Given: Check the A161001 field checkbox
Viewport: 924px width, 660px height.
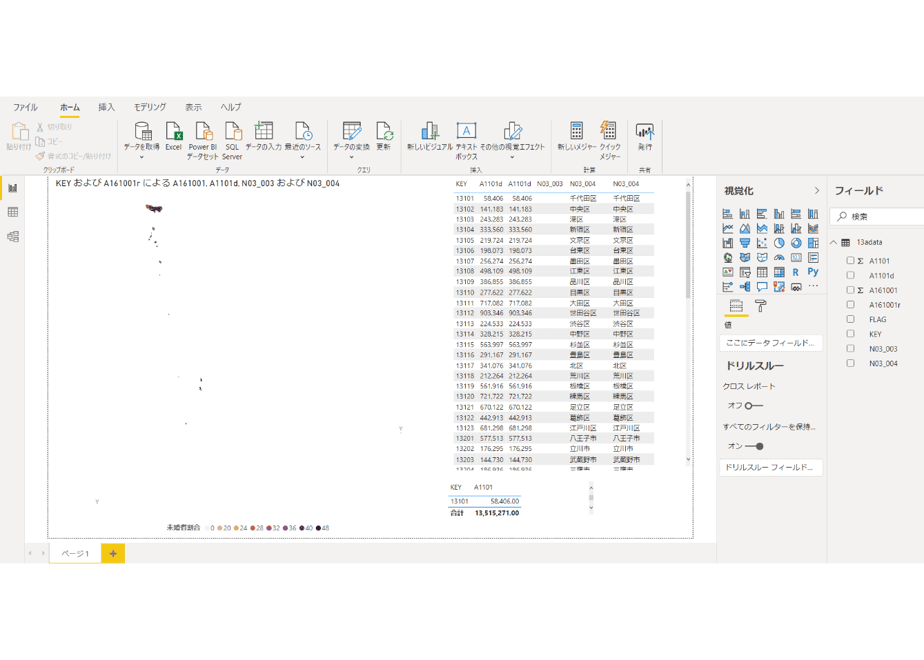Looking at the screenshot, I should tap(850, 290).
